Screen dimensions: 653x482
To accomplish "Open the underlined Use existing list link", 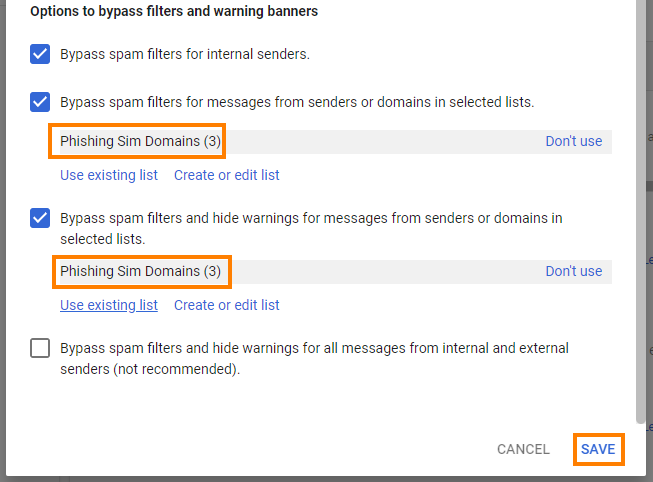I will point(109,305).
